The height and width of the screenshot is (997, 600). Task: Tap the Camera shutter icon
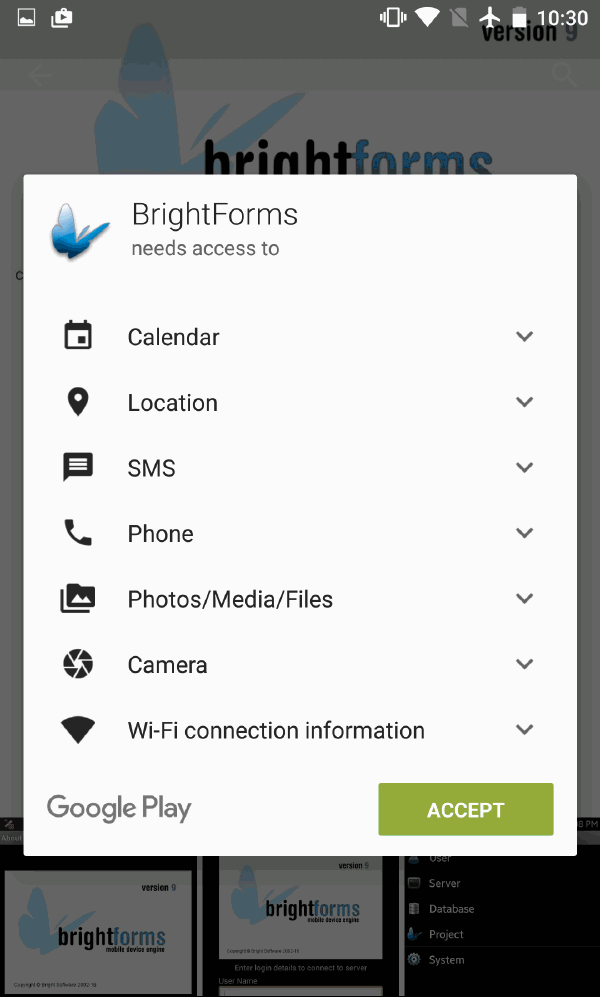coord(78,664)
